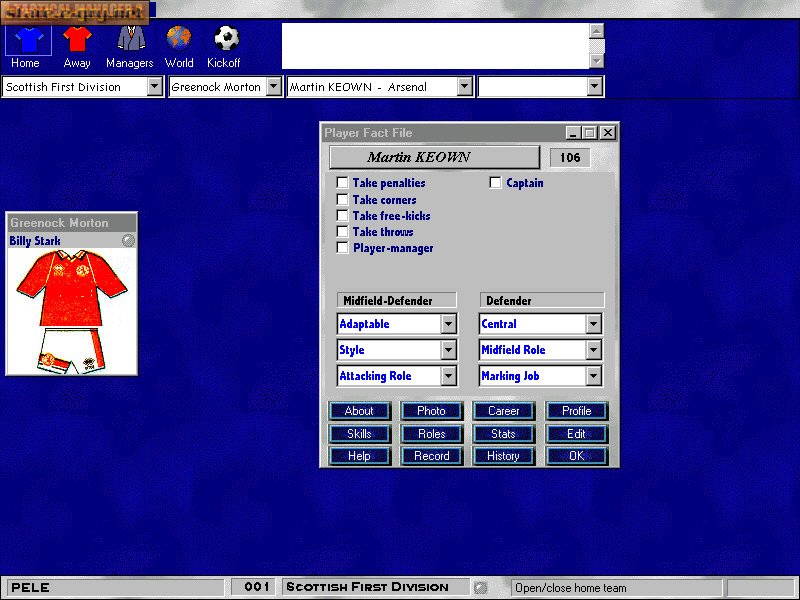
Task: Expand the Greenock Morton team dropdown
Action: click(274, 87)
